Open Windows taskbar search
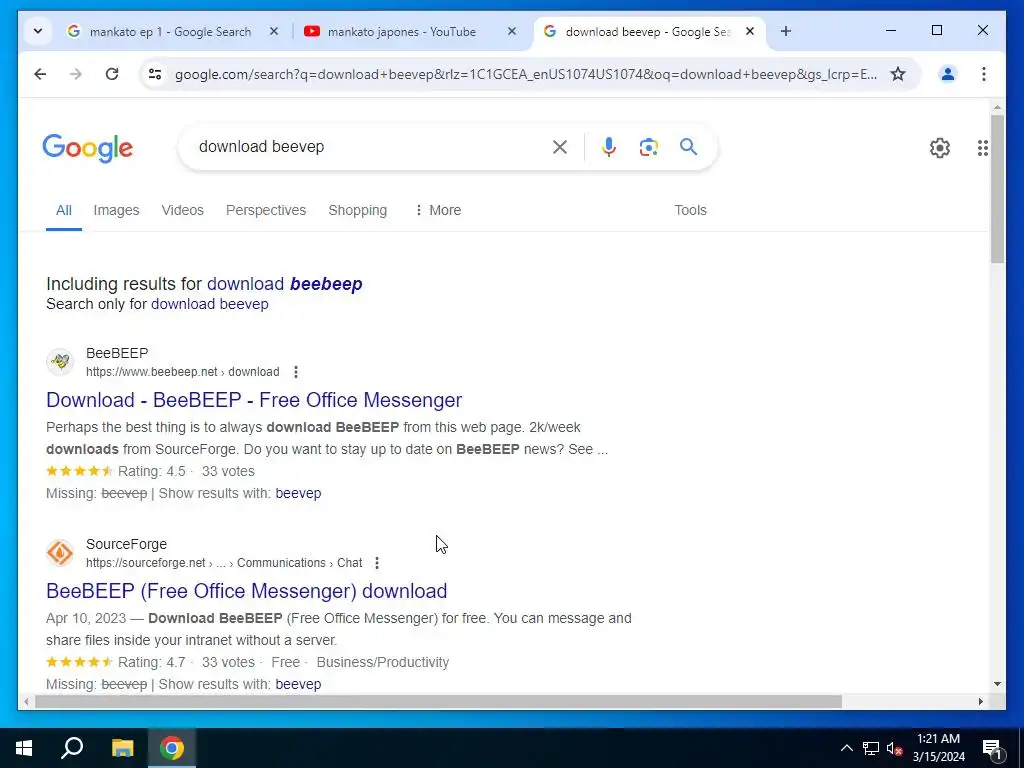This screenshot has width=1024, height=768. click(x=72, y=748)
